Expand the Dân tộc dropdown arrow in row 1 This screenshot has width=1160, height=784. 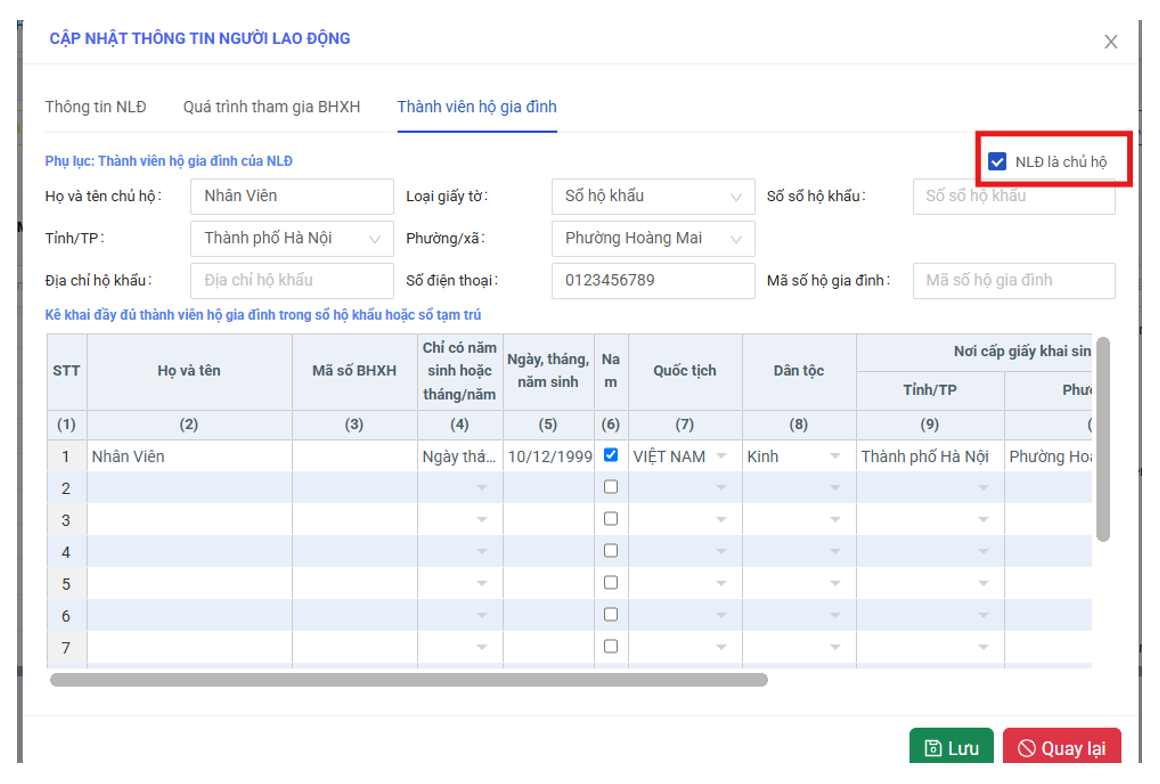835,457
